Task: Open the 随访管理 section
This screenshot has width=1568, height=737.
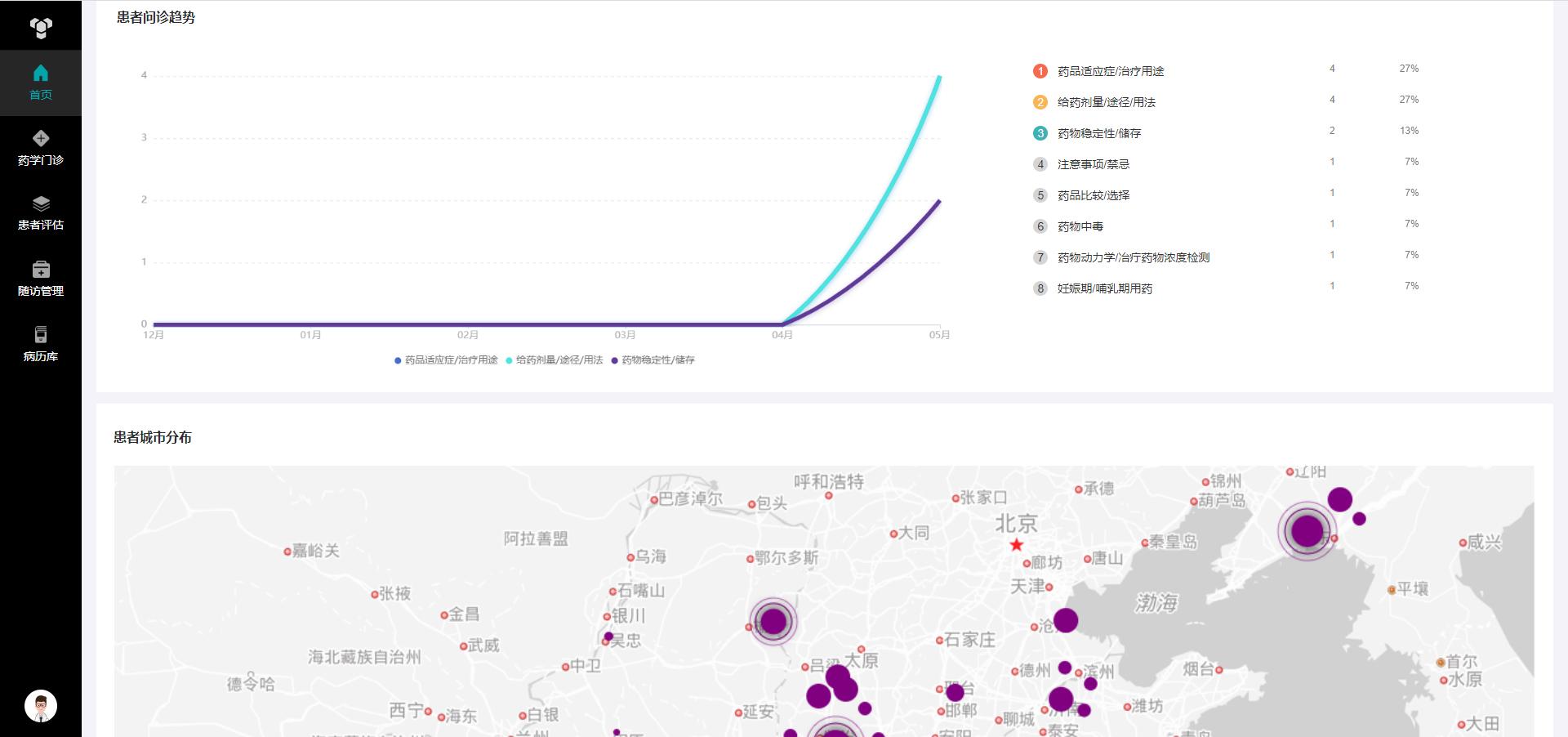Action: (41, 279)
